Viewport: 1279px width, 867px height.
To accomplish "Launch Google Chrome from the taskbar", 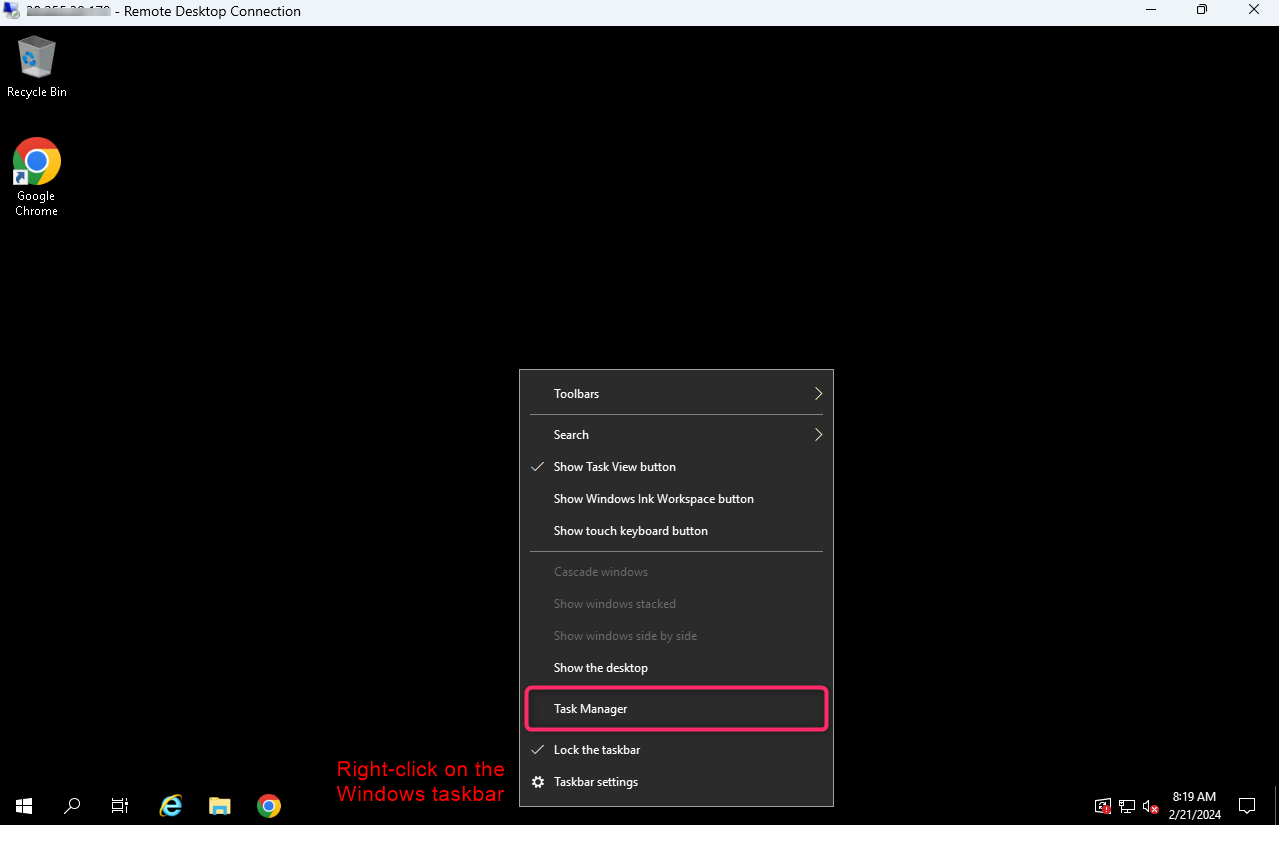I will [268, 805].
